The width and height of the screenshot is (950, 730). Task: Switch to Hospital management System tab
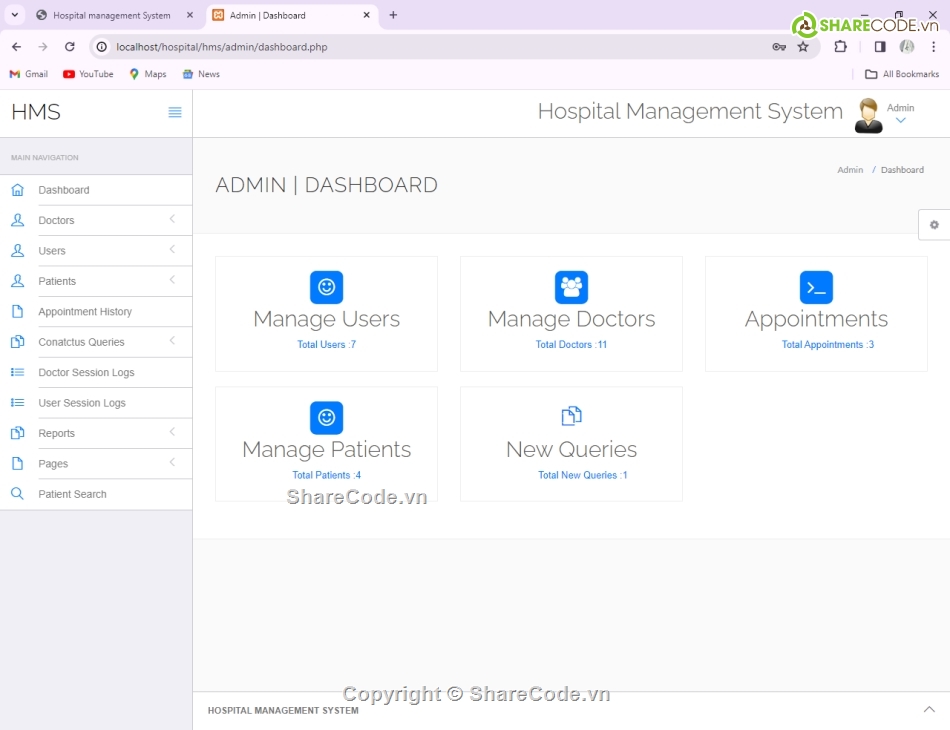pyautogui.click(x=111, y=16)
